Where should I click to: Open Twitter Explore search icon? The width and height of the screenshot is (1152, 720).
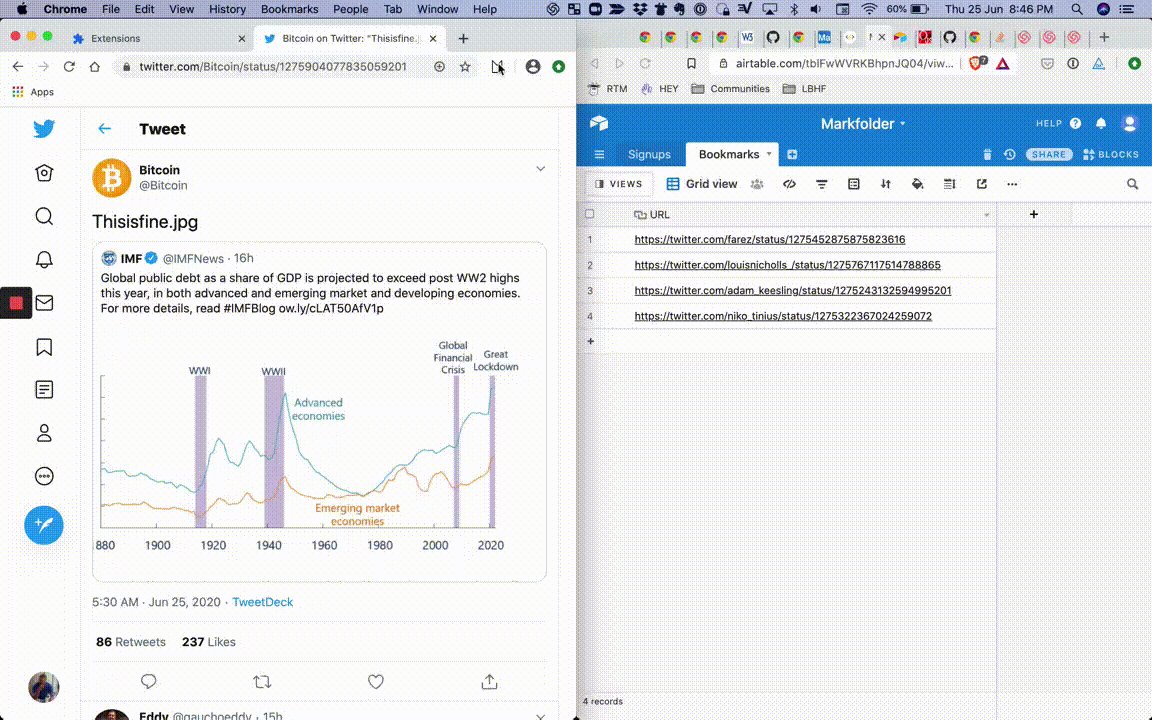point(44,216)
